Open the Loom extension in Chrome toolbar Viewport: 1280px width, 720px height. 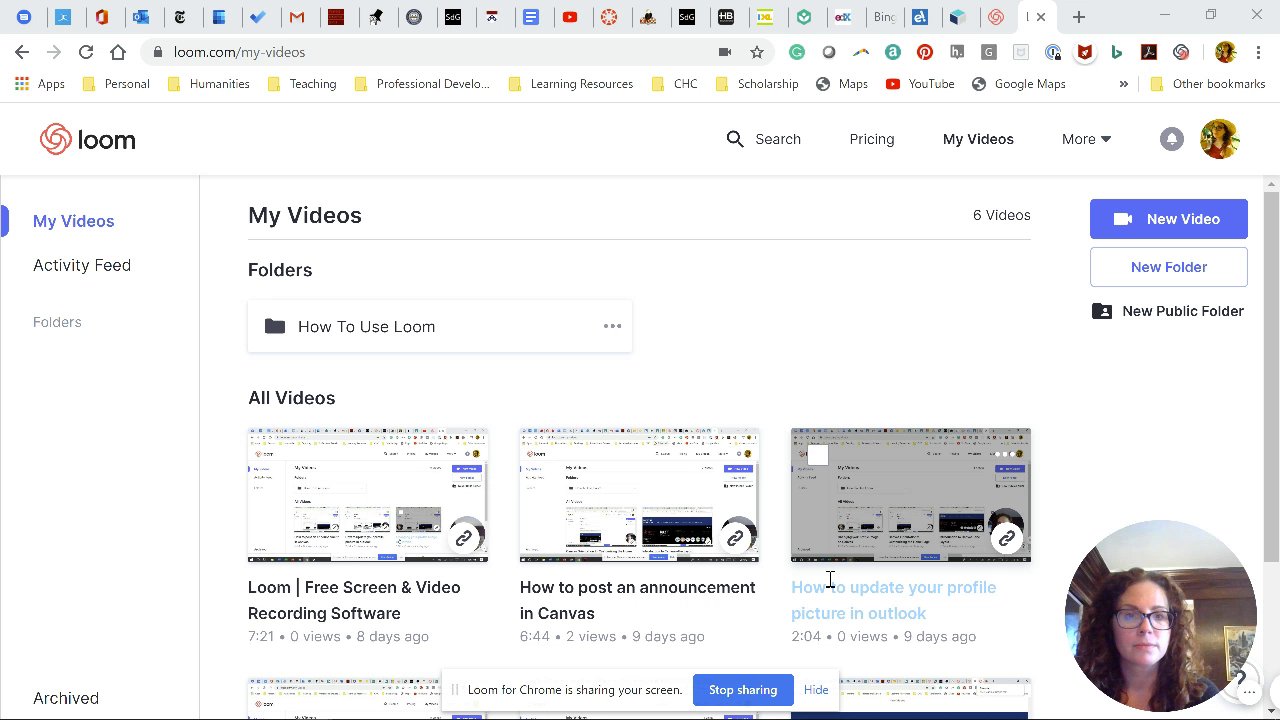(x=1181, y=52)
